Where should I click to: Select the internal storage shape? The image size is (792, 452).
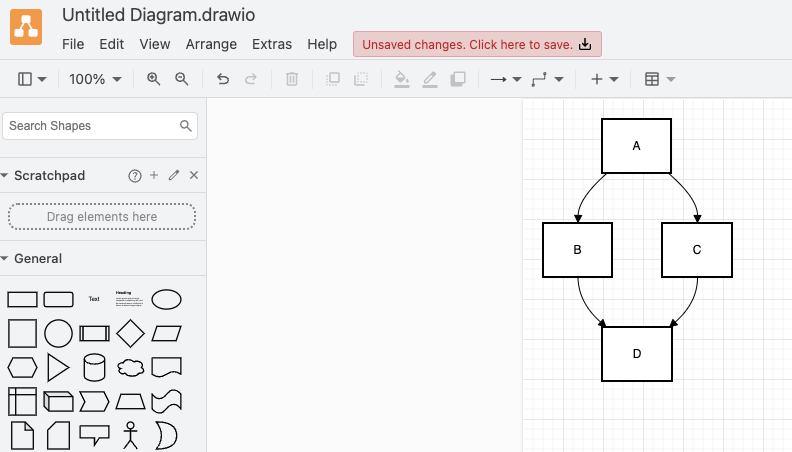pos(22,401)
